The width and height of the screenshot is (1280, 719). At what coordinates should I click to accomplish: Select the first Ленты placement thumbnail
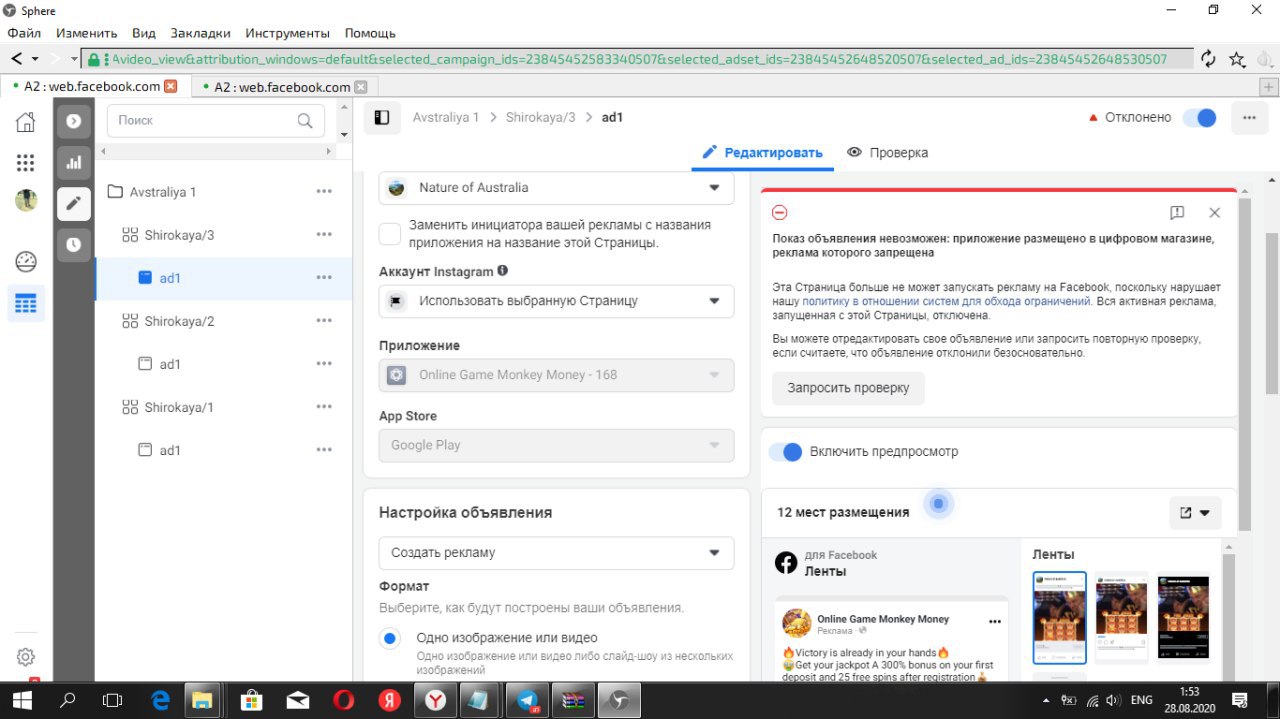point(1059,618)
